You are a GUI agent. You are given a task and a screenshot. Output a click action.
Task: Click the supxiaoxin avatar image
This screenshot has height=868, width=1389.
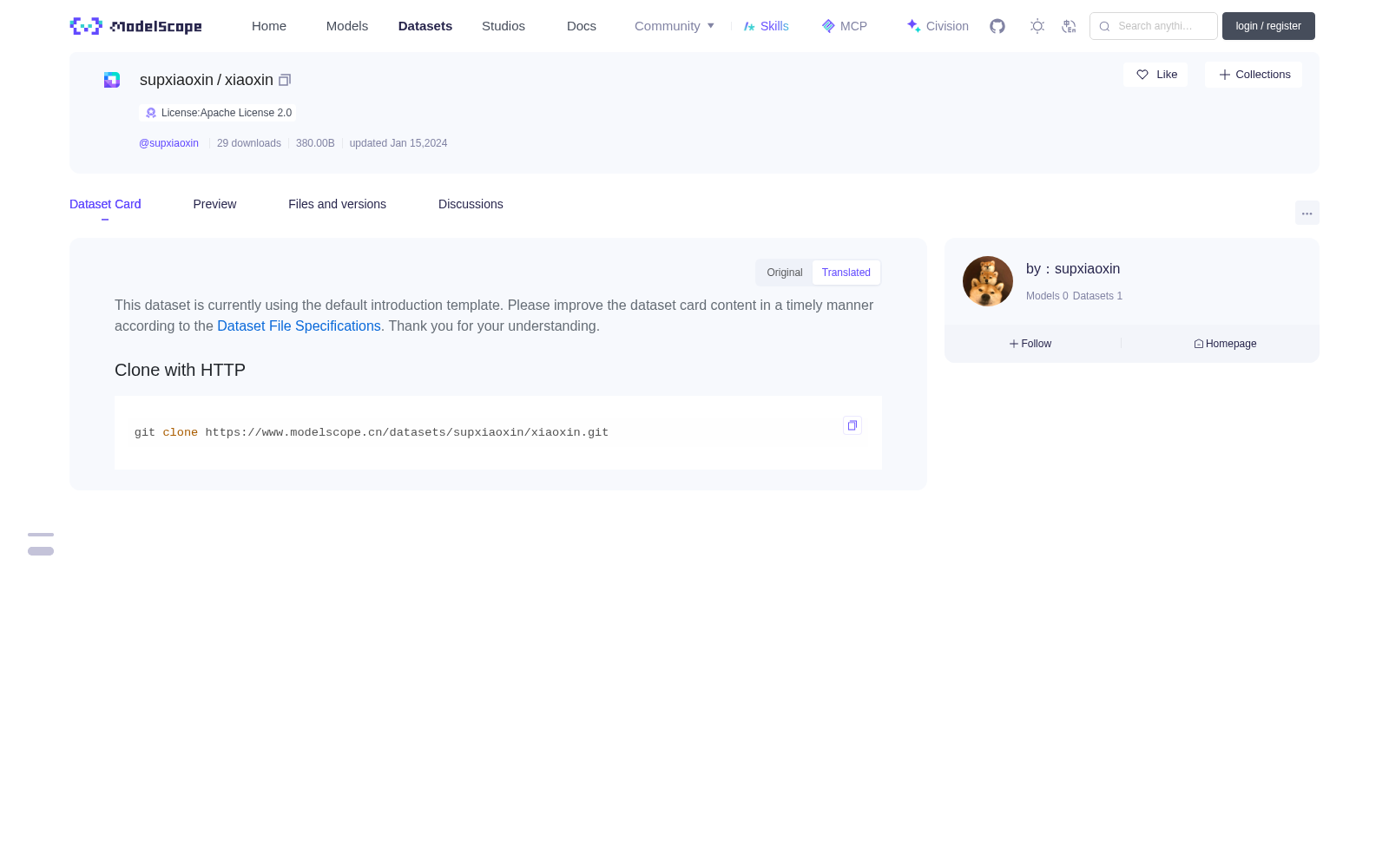[988, 281]
